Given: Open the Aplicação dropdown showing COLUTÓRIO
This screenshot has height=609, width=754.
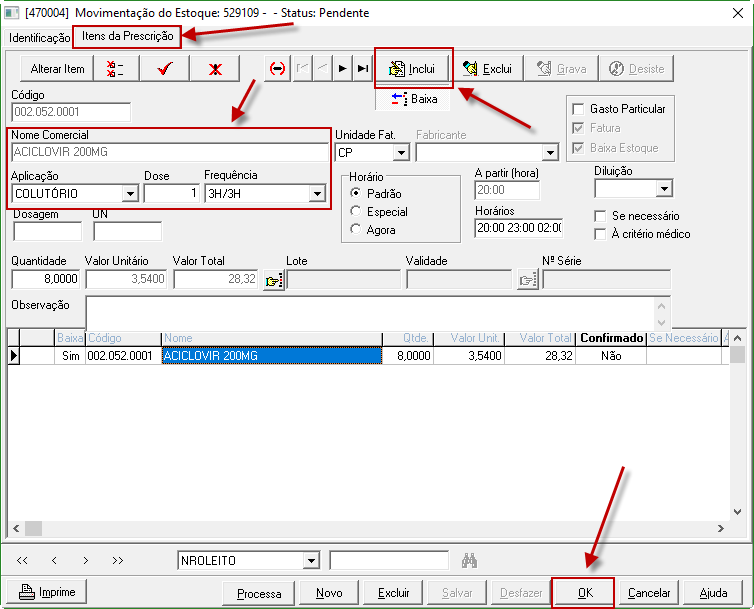Looking at the screenshot, I should click(x=130, y=194).
